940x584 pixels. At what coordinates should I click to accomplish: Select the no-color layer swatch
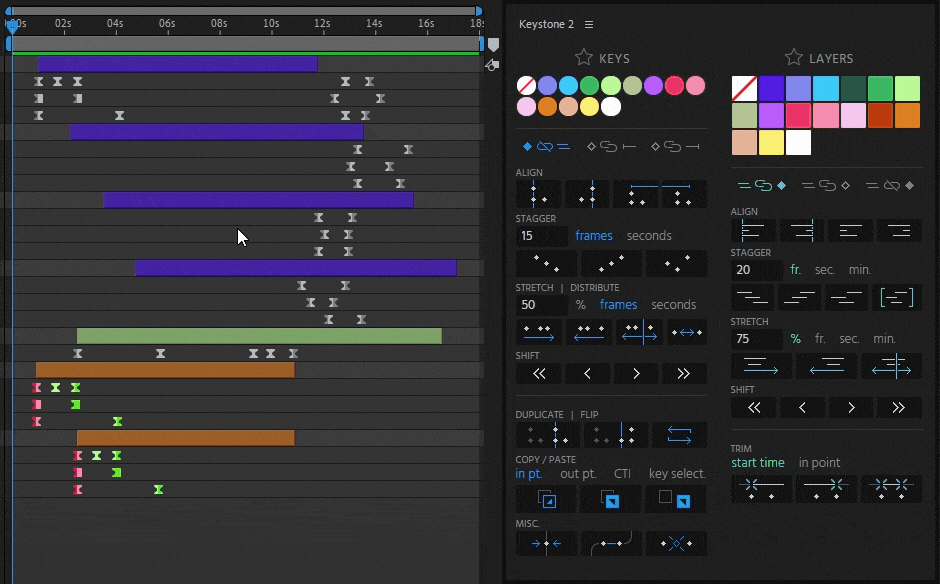[x=744, y=89]
